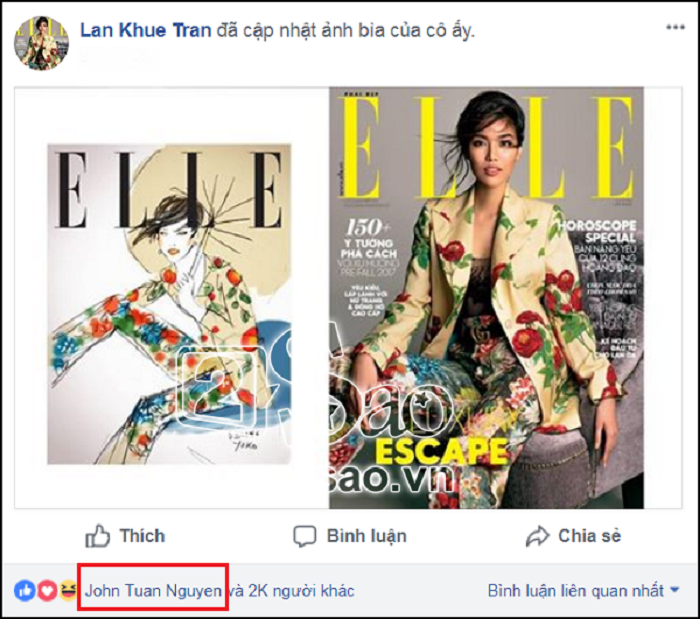Like the post with Thích button
This screenshot has height=619, width=700.
[125, 536]
